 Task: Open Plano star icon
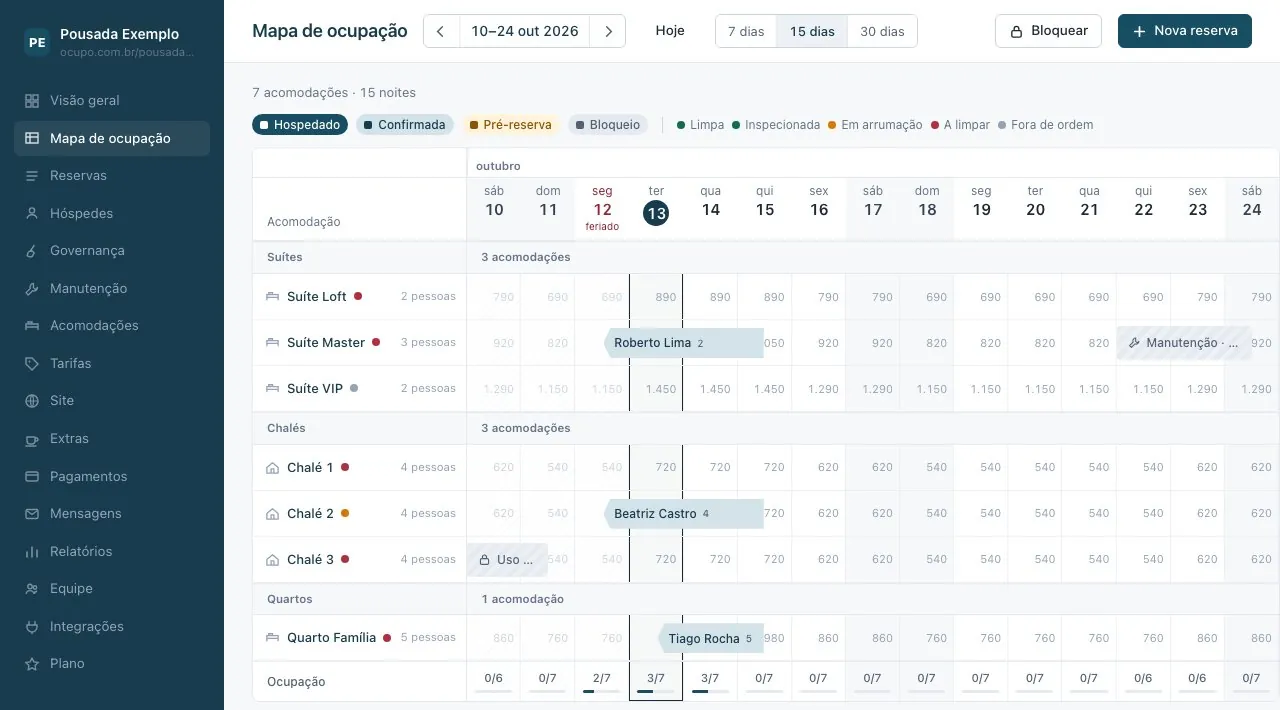pos(32,664)
